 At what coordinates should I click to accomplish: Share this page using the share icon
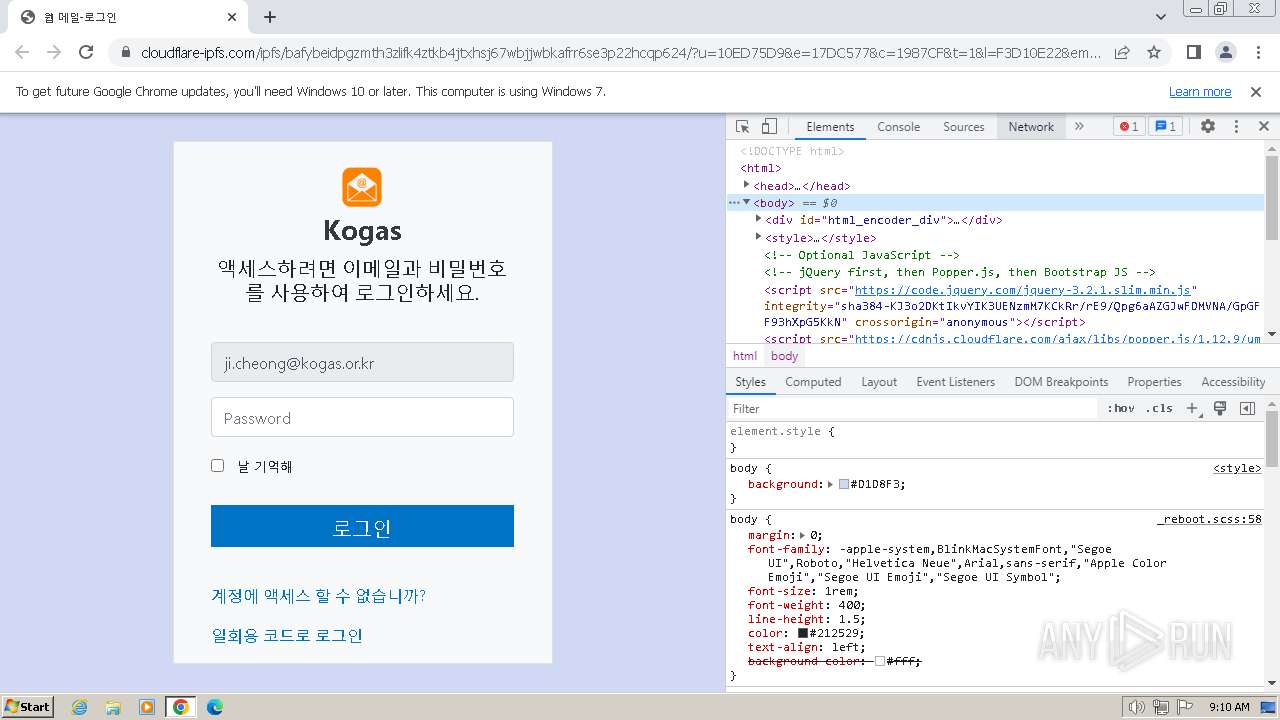tap(1122, 52)
